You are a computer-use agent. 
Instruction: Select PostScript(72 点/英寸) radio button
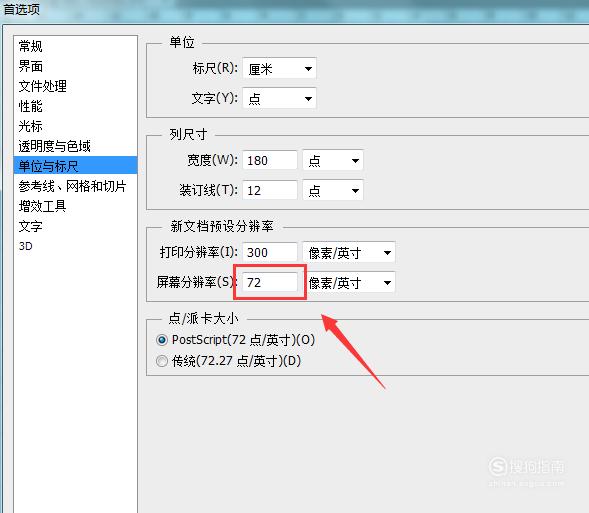coord(162,340)
